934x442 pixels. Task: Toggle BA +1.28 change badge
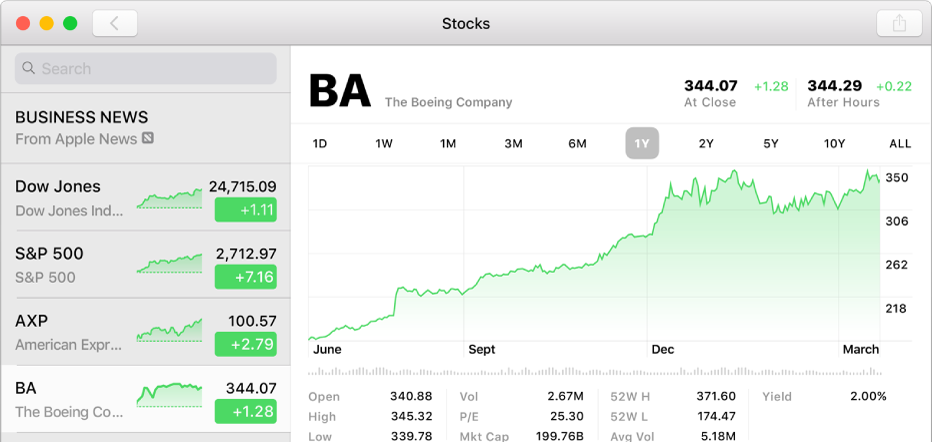click(x=245, y=412)
